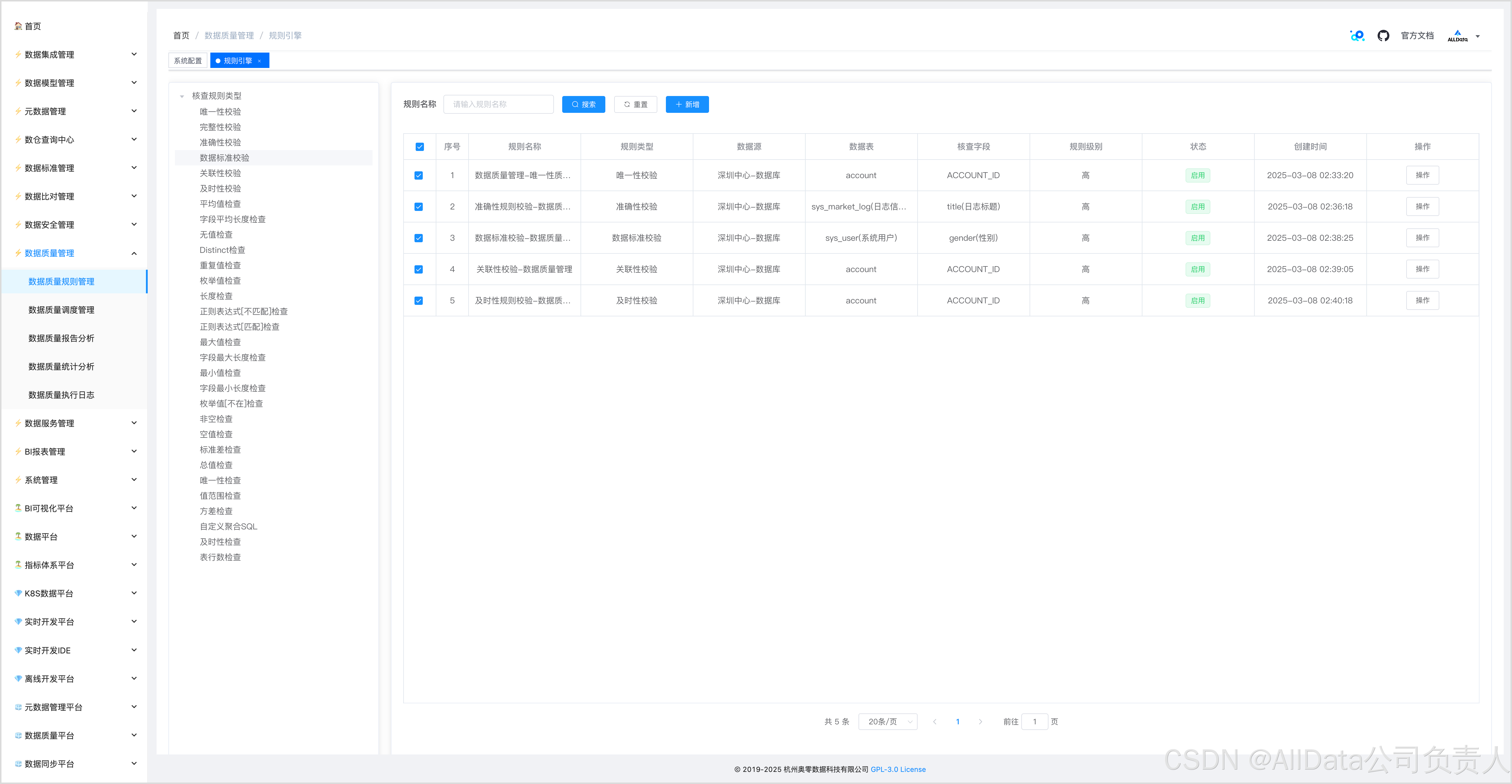
Task: Click the plus 新增 button
Action: (687, 105)
